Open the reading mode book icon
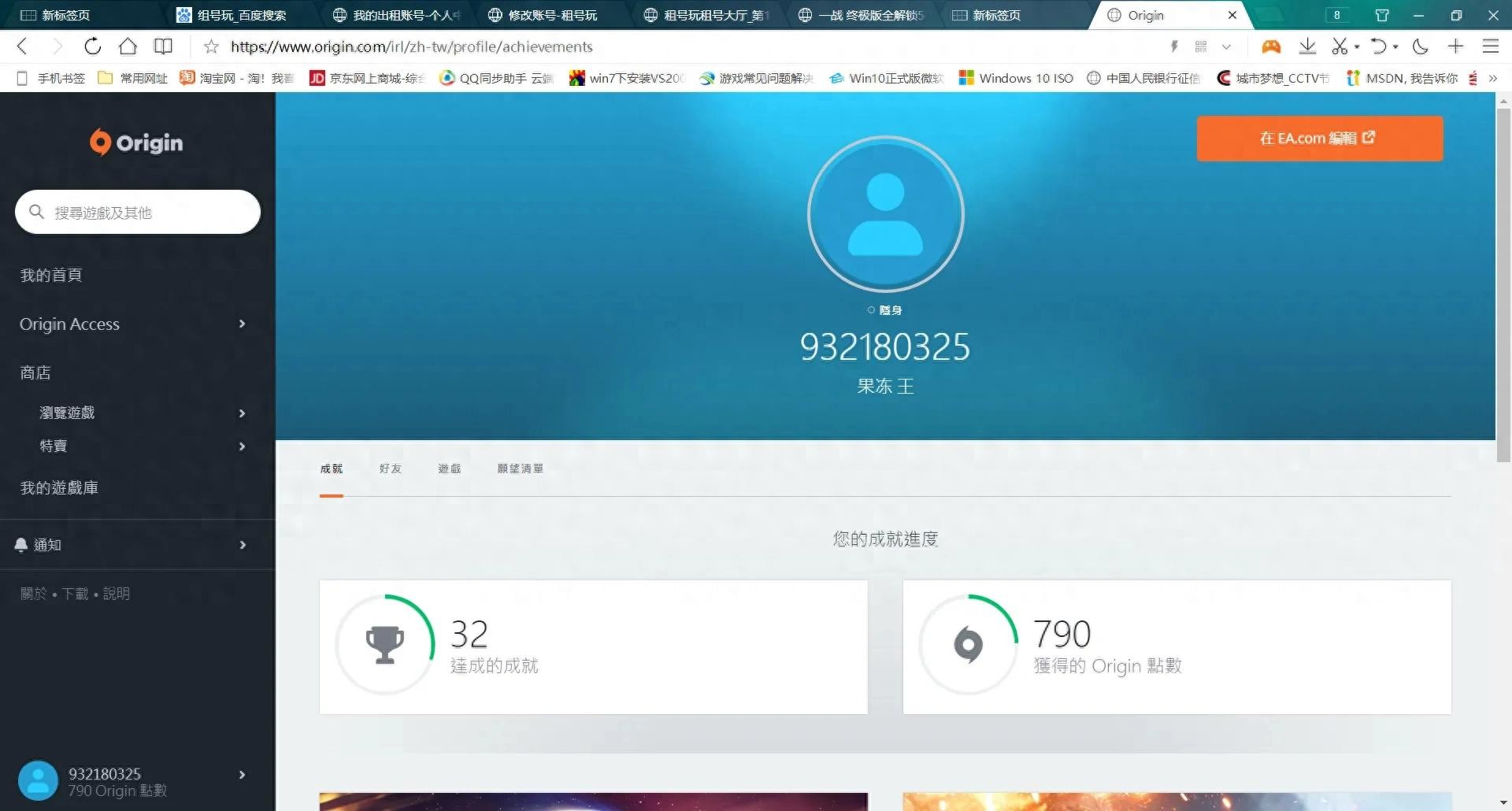The image size is (1512, 811). 163,46
